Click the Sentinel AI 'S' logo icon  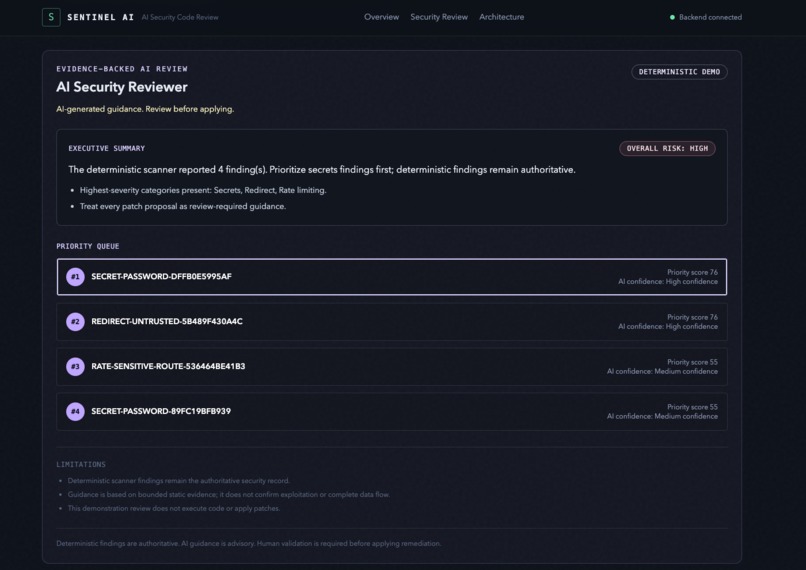tap(51, 17)
